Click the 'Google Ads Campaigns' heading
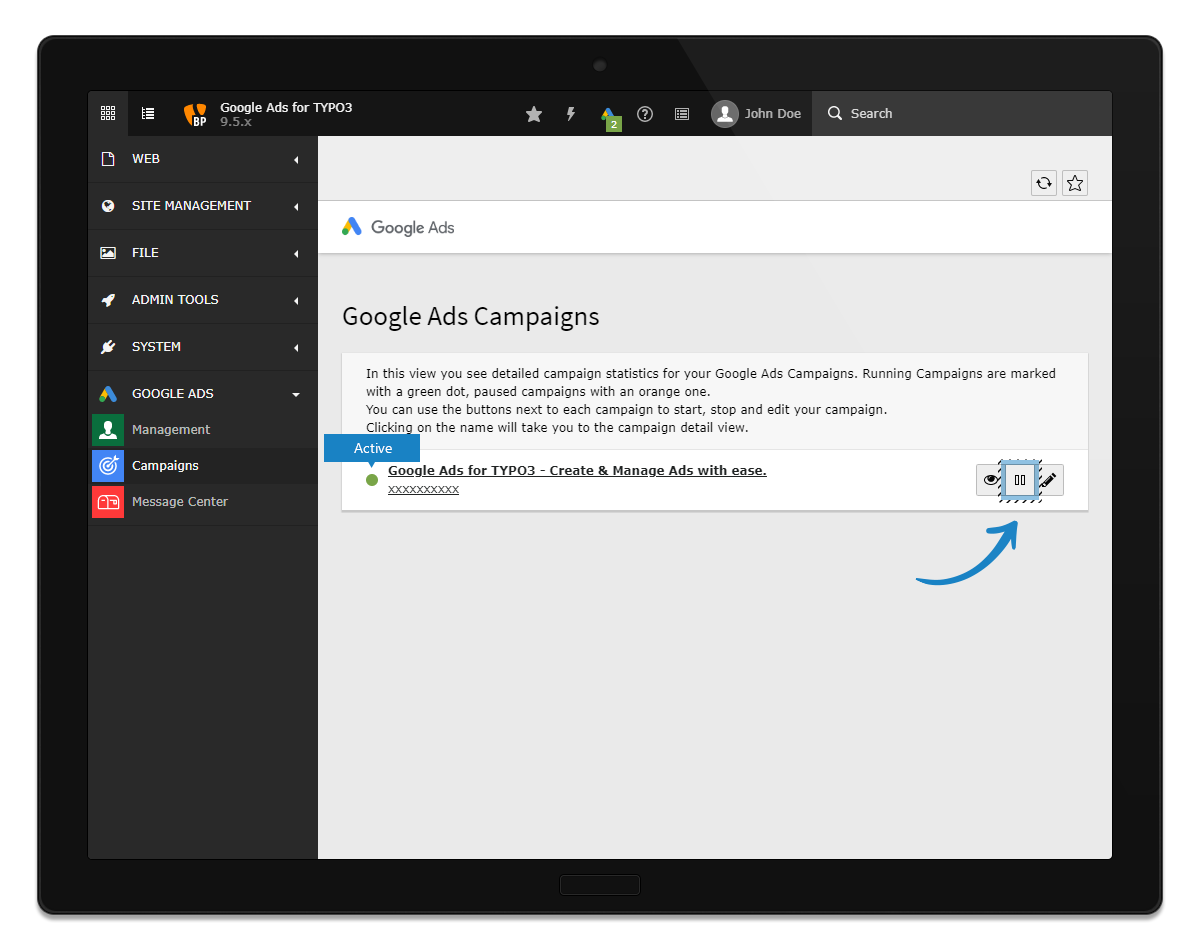This screenshot has height=950, width=1200. (x=471, y=317)
